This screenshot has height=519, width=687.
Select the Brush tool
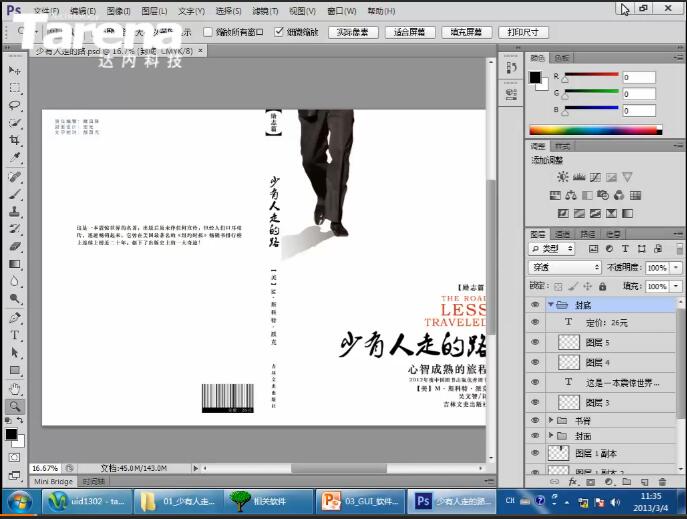(x=14, y=194)
